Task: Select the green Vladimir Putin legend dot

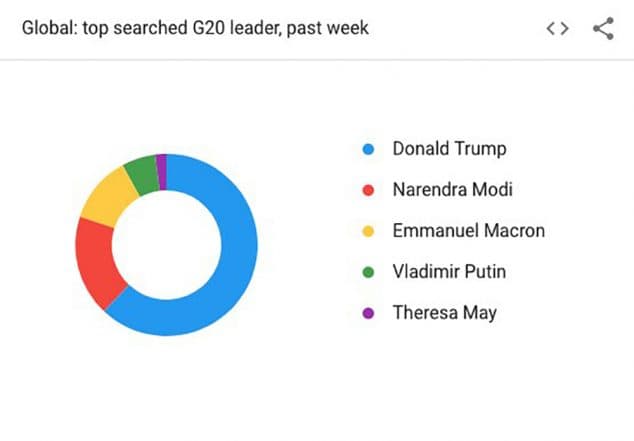Action: click(x=368, y=272)
